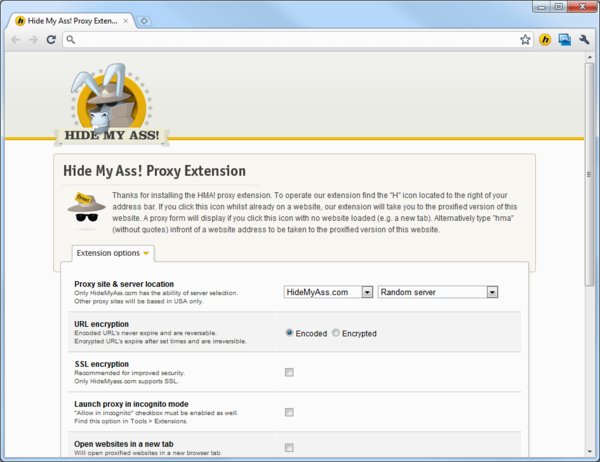Click the blue screens extension icon in toolbar

(564, 39)
